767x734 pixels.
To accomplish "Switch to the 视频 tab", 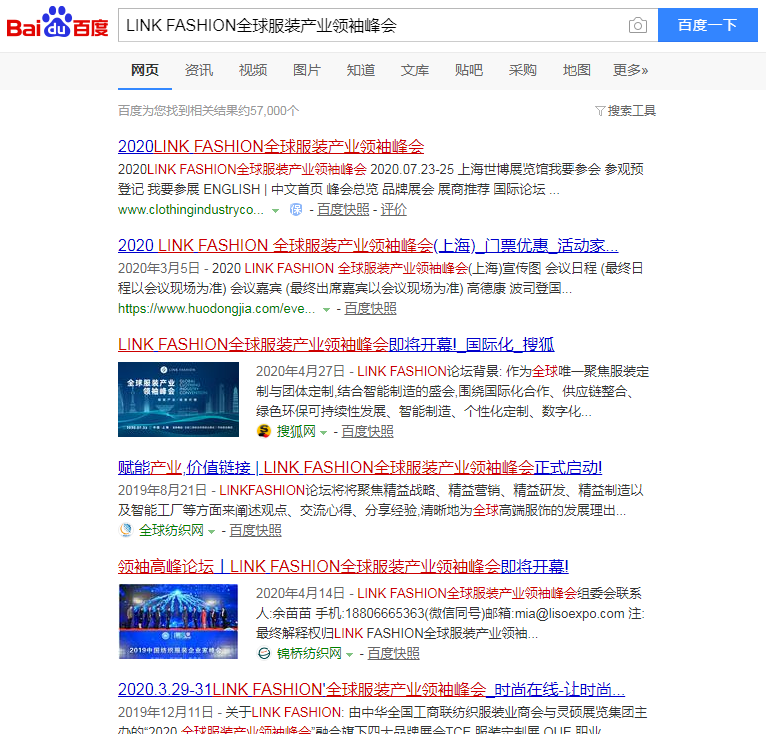I will pyautogui.click(x=253, y=70).
